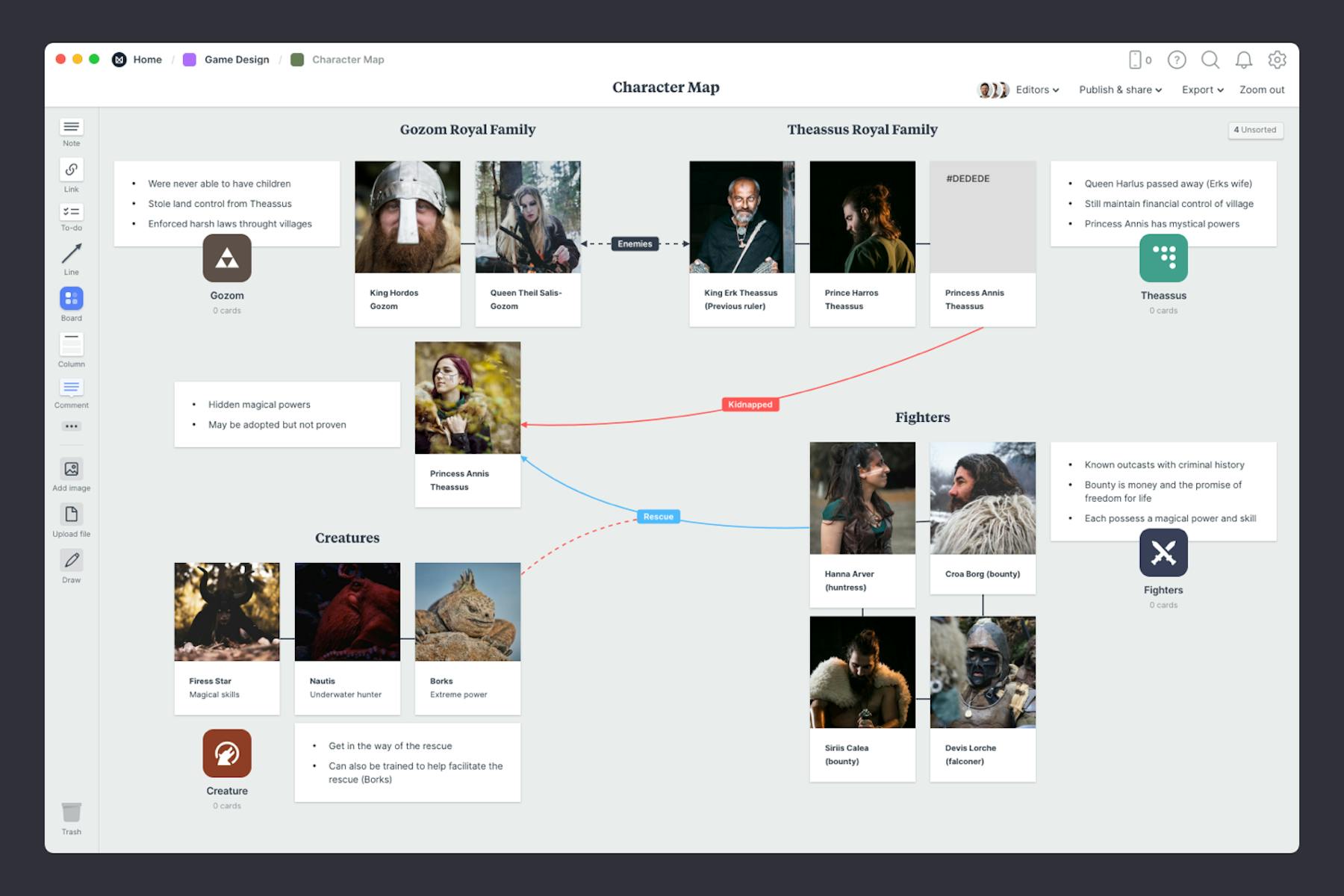Expand the Export dropdown
Screen dimensions: 1344x896
point(1201,90)
